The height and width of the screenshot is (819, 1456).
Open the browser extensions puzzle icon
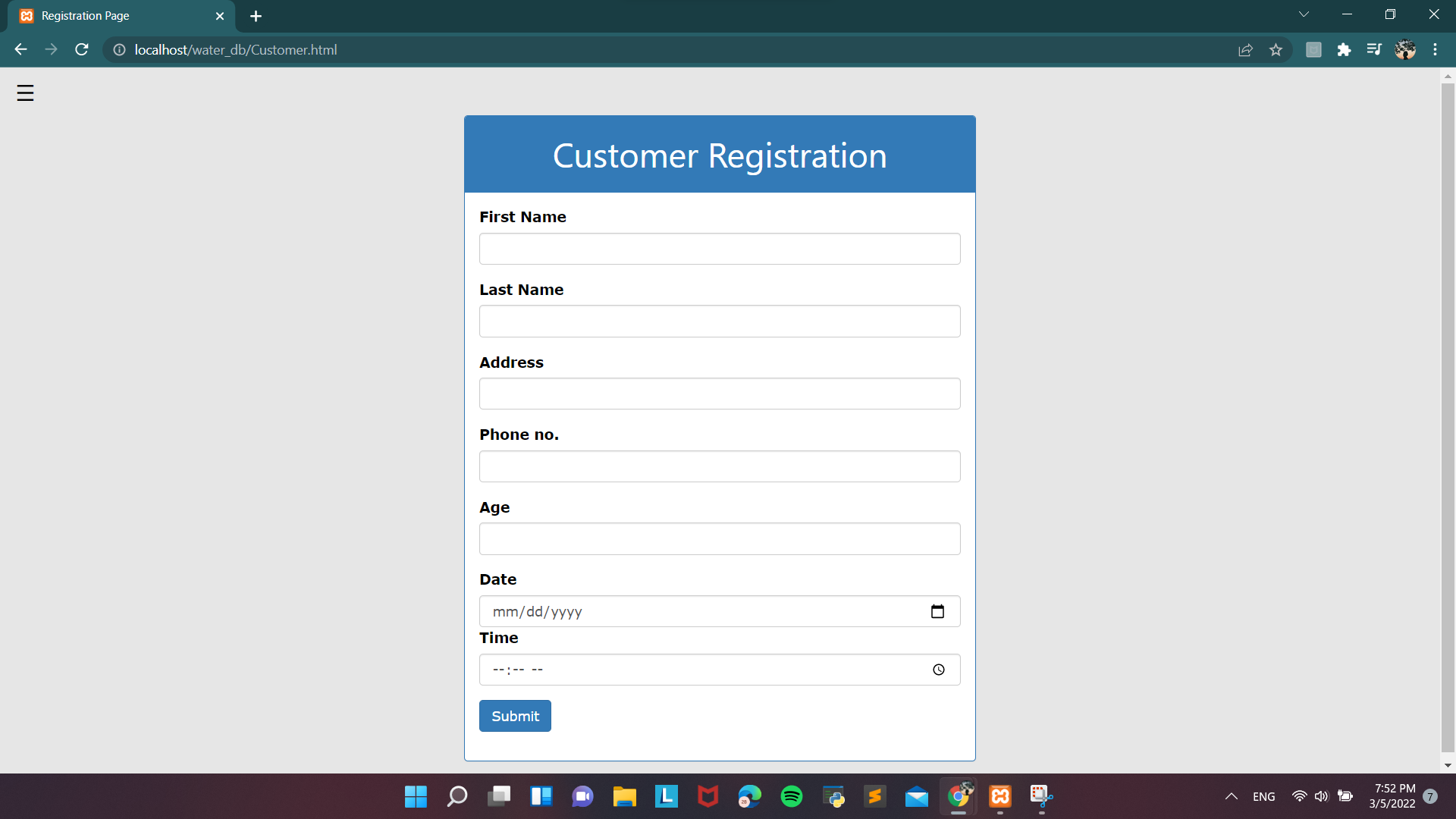(1345, 49)
